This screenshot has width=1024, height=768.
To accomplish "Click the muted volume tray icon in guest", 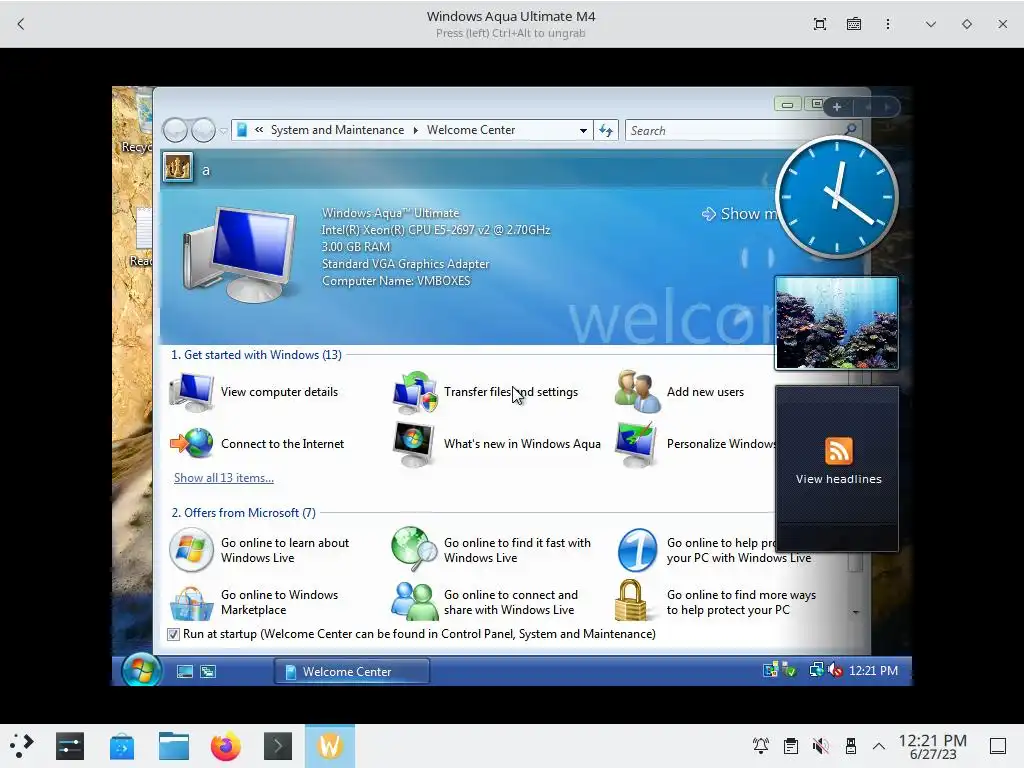I will tap(835, 670).
